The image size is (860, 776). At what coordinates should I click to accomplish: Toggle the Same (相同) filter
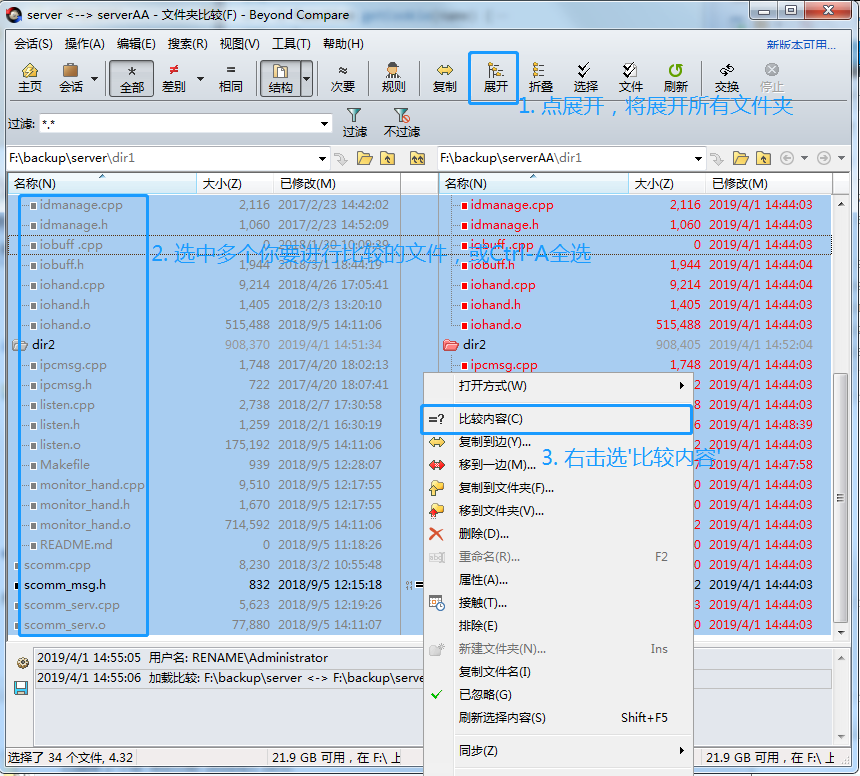pyautogui.click(x=230, y=78)
